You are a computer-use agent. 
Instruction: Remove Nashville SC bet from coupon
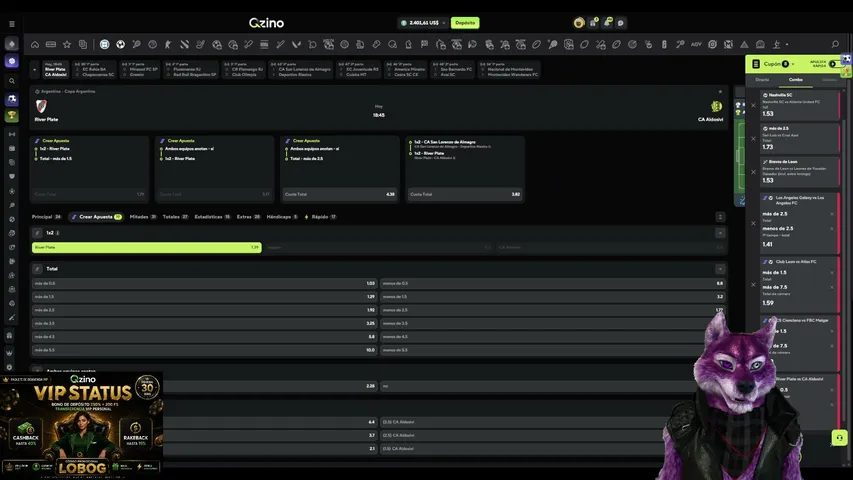coord(753,106)
